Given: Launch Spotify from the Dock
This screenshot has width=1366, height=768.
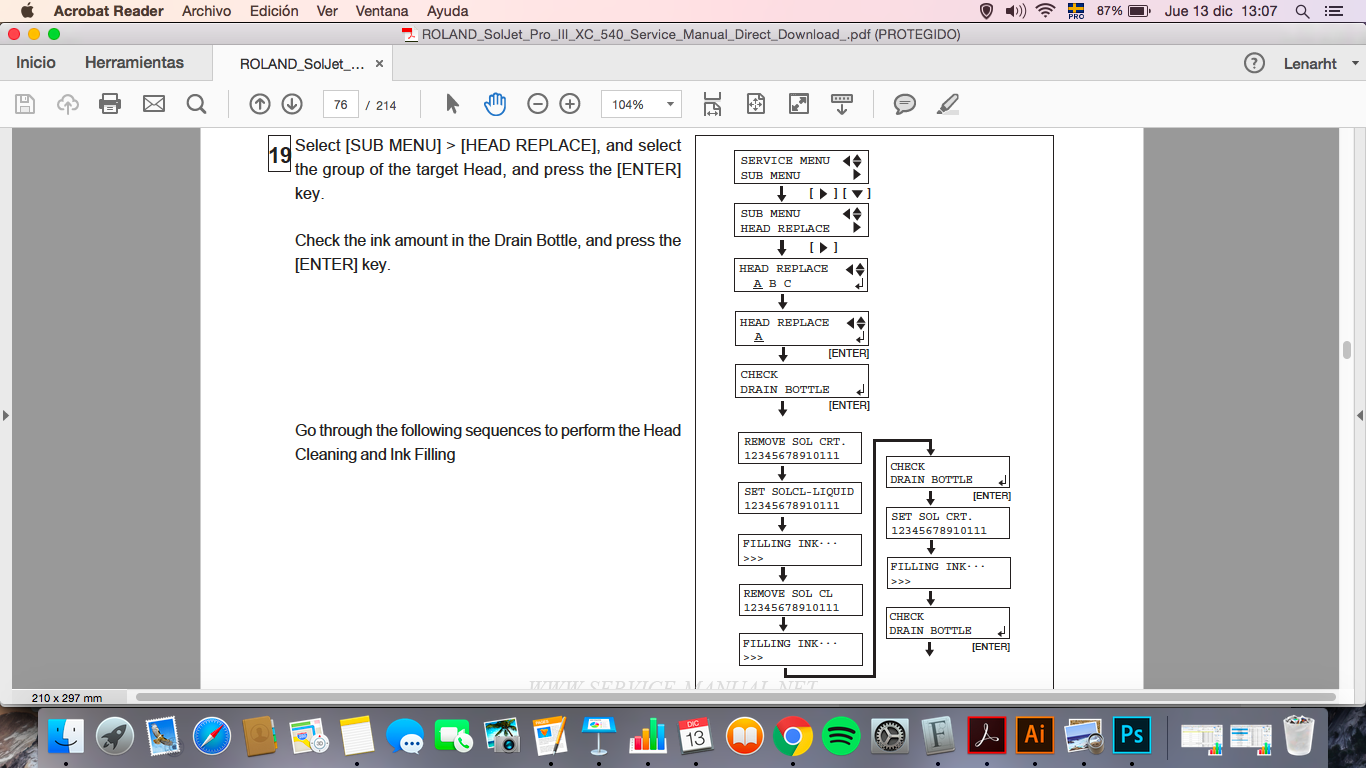Looking at the screenshot, I should (x=841, y=737).
